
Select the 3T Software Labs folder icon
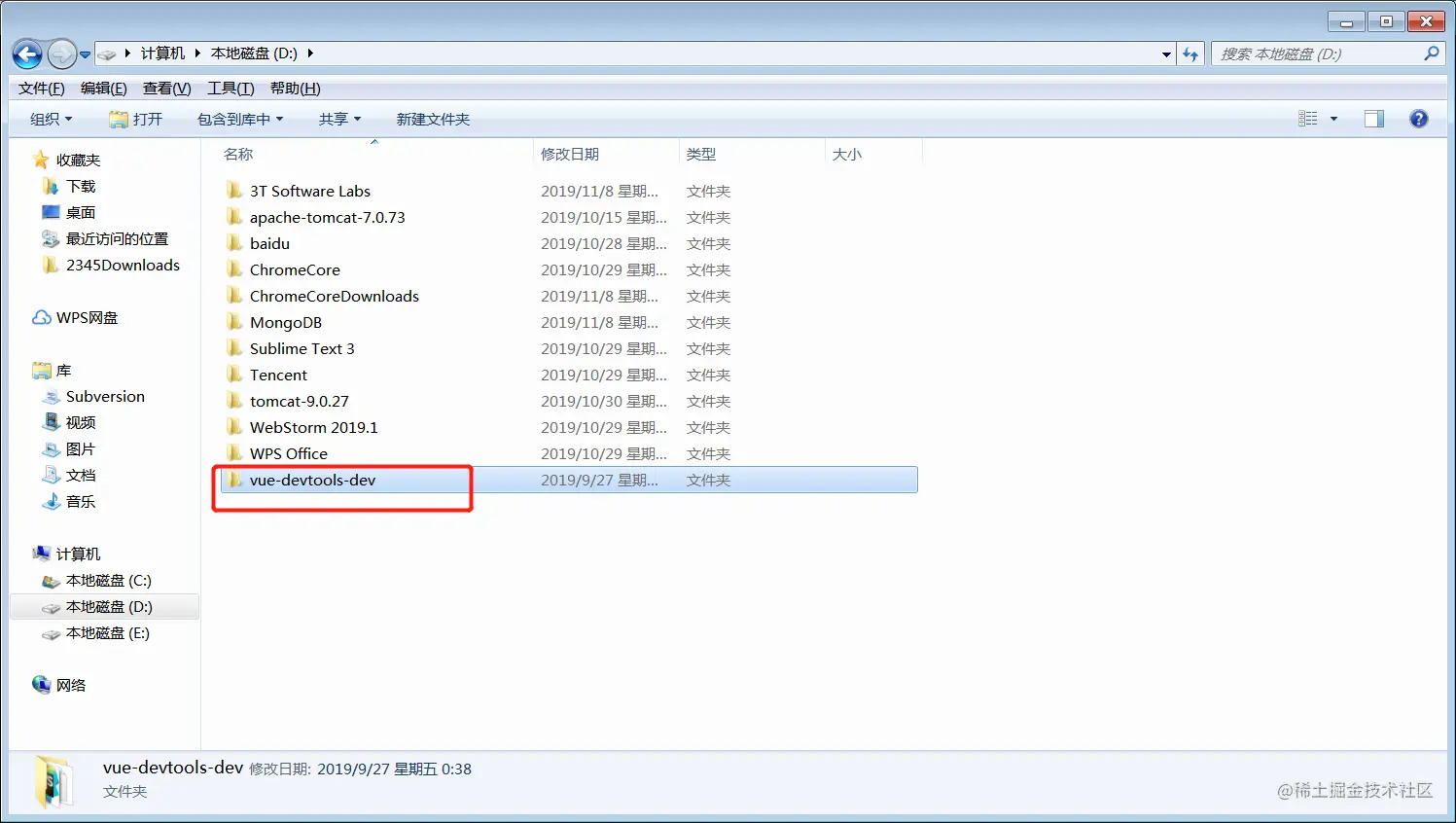[x=234, y=190]
